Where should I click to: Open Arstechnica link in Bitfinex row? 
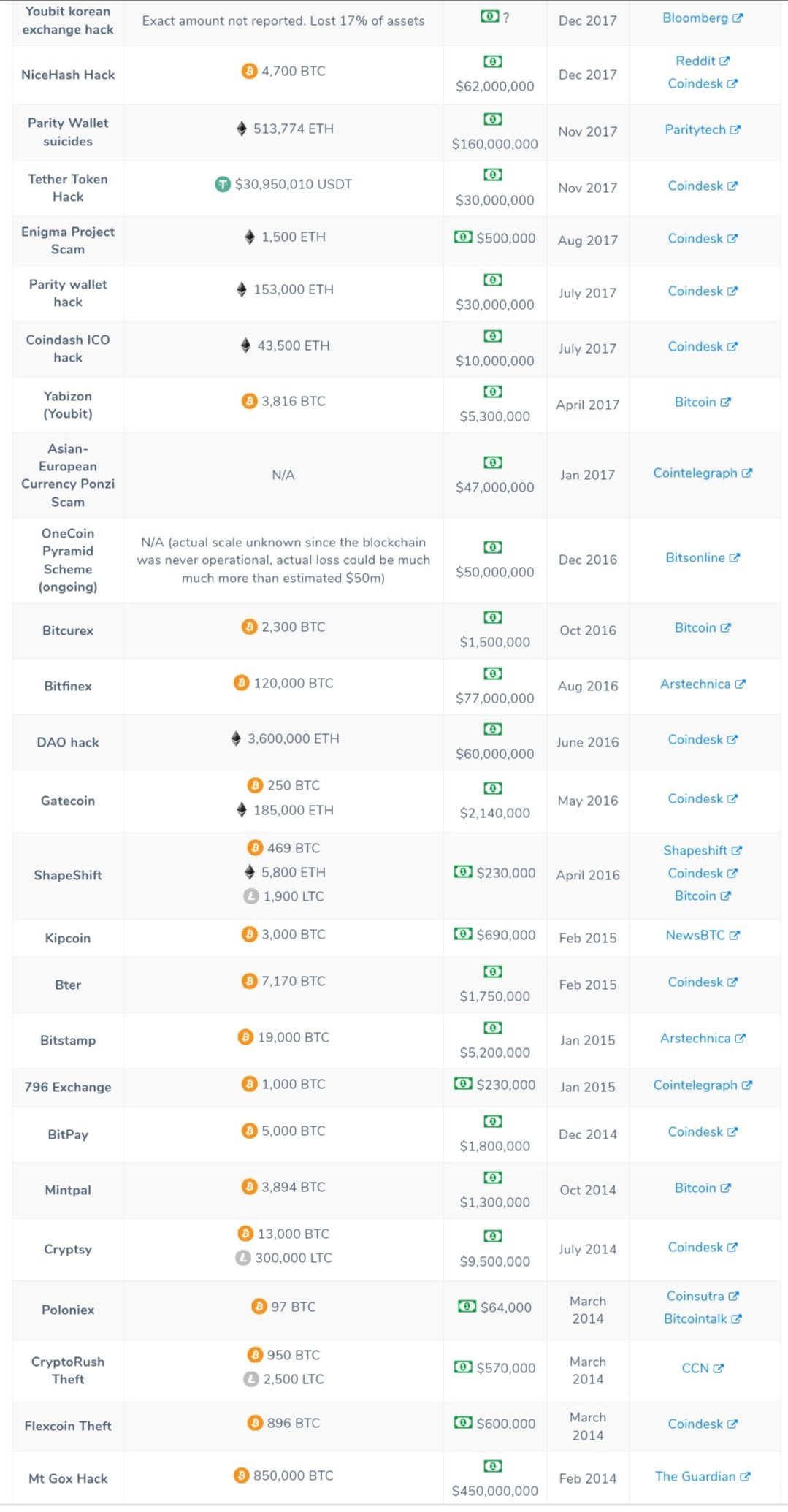pyautogui.click(x=695, y=684)
